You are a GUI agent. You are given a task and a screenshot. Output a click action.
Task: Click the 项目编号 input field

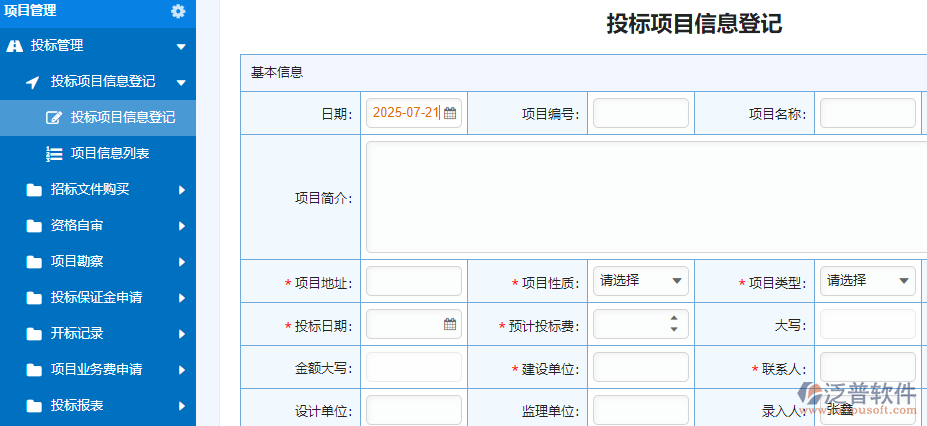(x=640, y=113)
